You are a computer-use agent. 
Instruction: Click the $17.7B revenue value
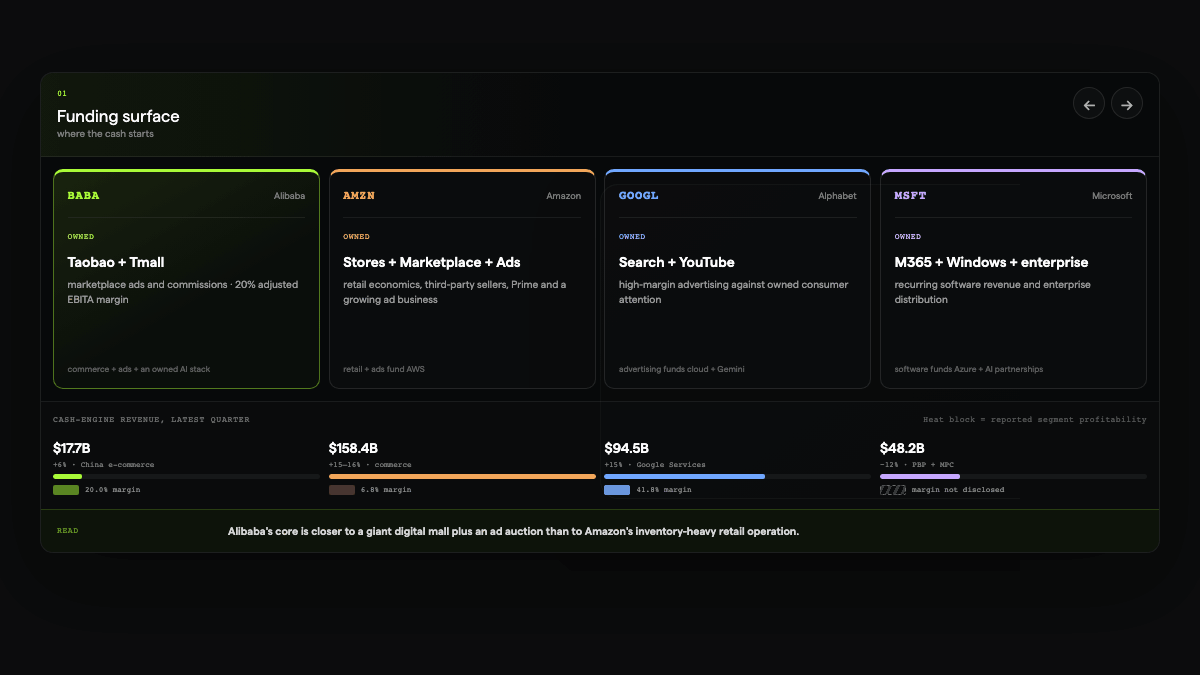(x=72, y=448)
